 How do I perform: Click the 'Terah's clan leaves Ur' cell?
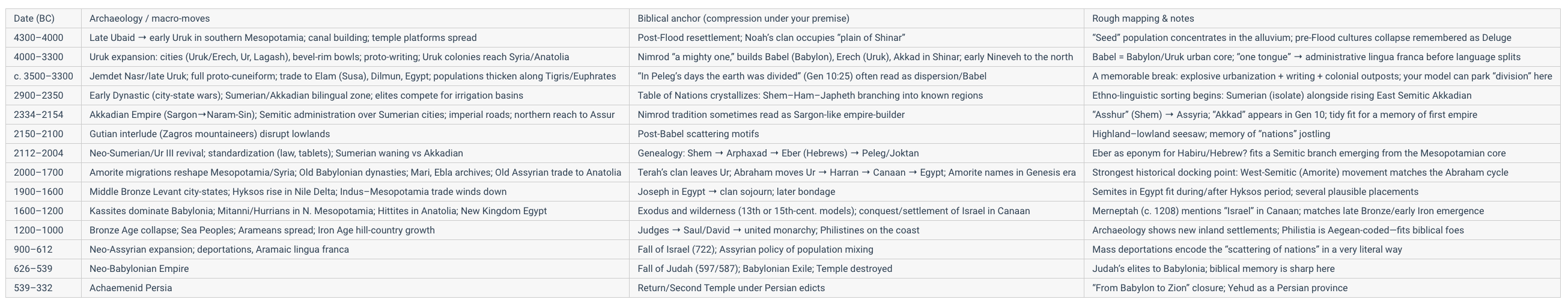pyautogui.click(x=857, y=173)
